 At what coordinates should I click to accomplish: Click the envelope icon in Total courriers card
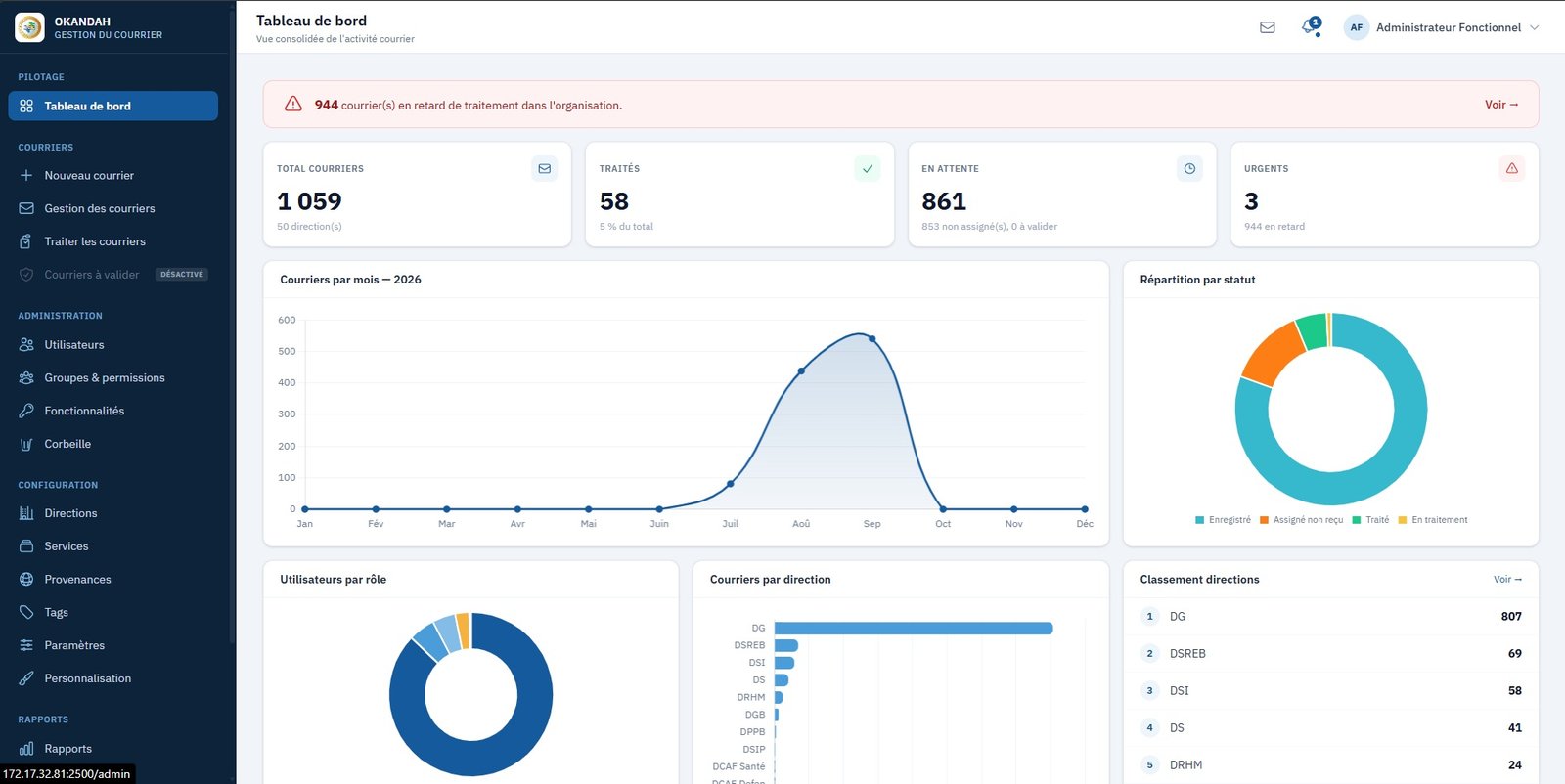click(x=545, y=168)
